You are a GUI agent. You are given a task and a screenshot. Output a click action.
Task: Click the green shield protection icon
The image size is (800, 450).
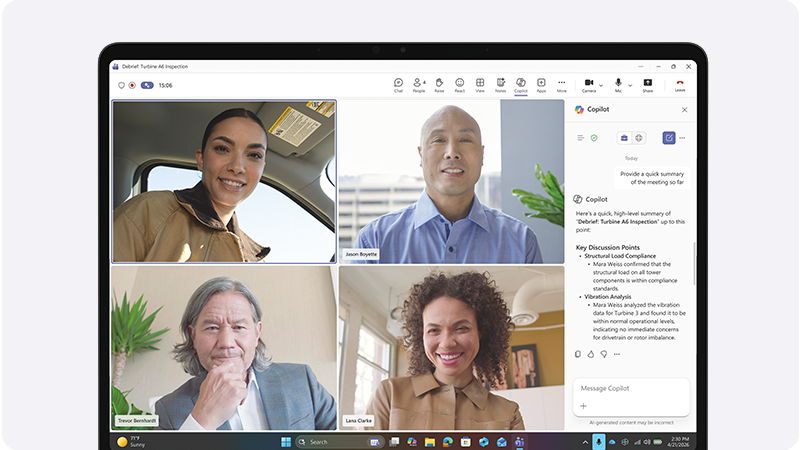pyautogui.click(x=594, y=138)
